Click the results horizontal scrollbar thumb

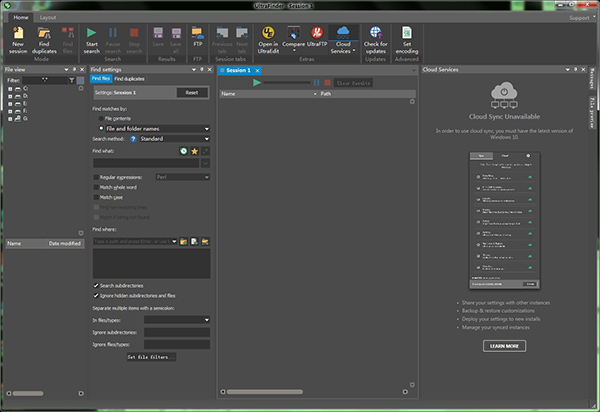tap(265, 392)
